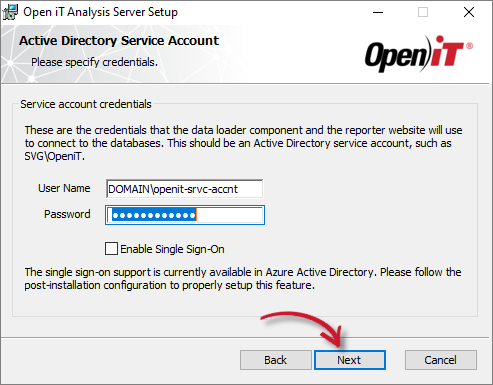Click the credentials description paragraph
This screenshot has height=385, width=493.
pyautogui.click(x=243, y=143)
